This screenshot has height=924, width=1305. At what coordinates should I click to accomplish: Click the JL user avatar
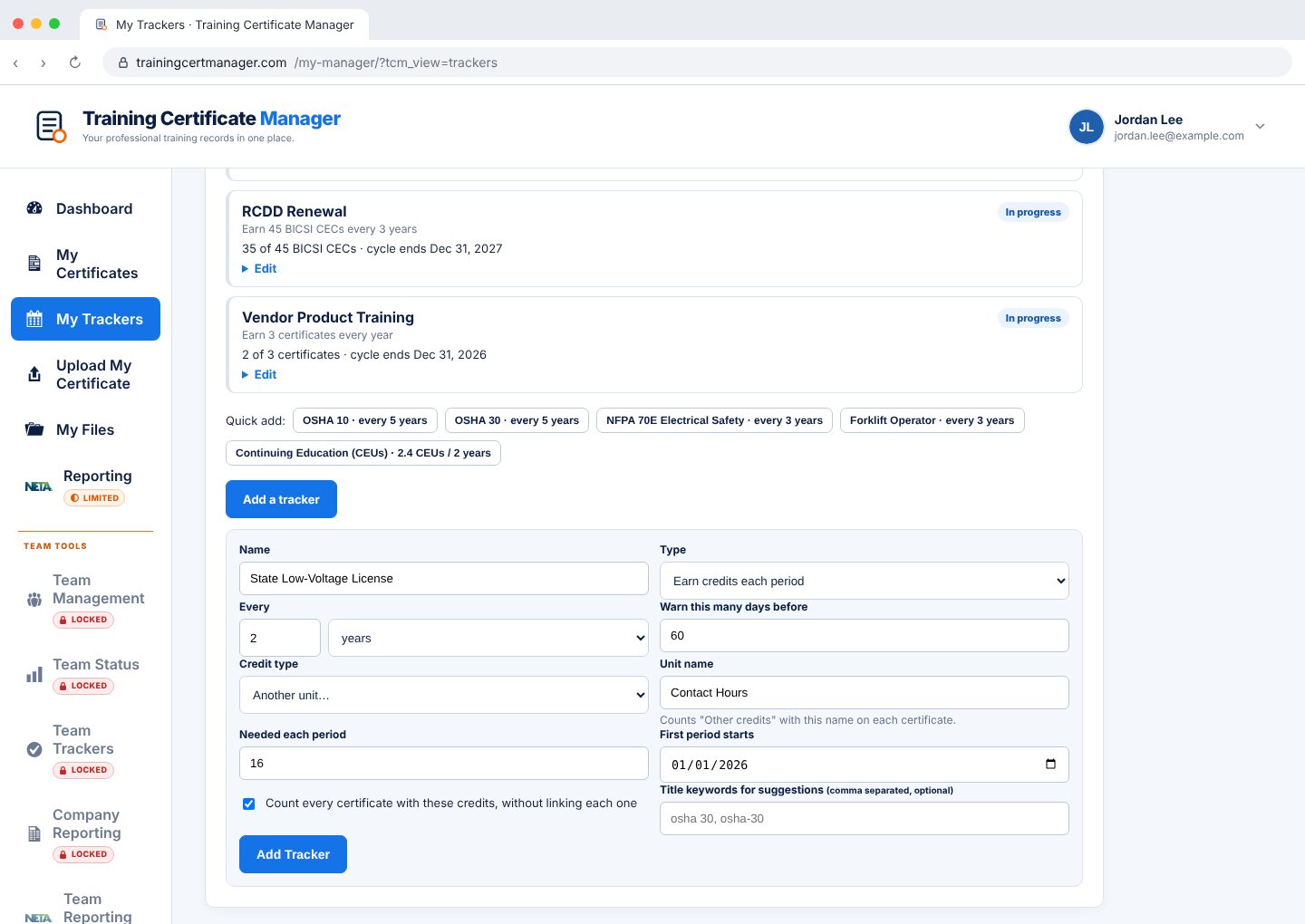(1086, 127)
